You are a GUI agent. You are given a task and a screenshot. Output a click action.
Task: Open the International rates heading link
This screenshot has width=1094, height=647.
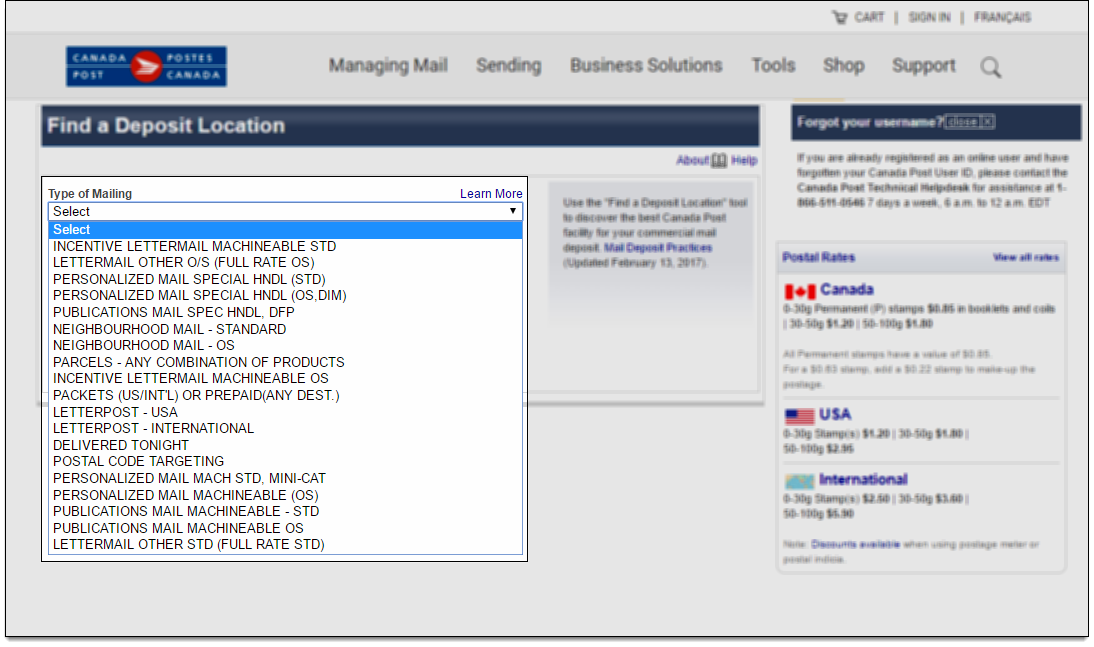pos(863,479)
